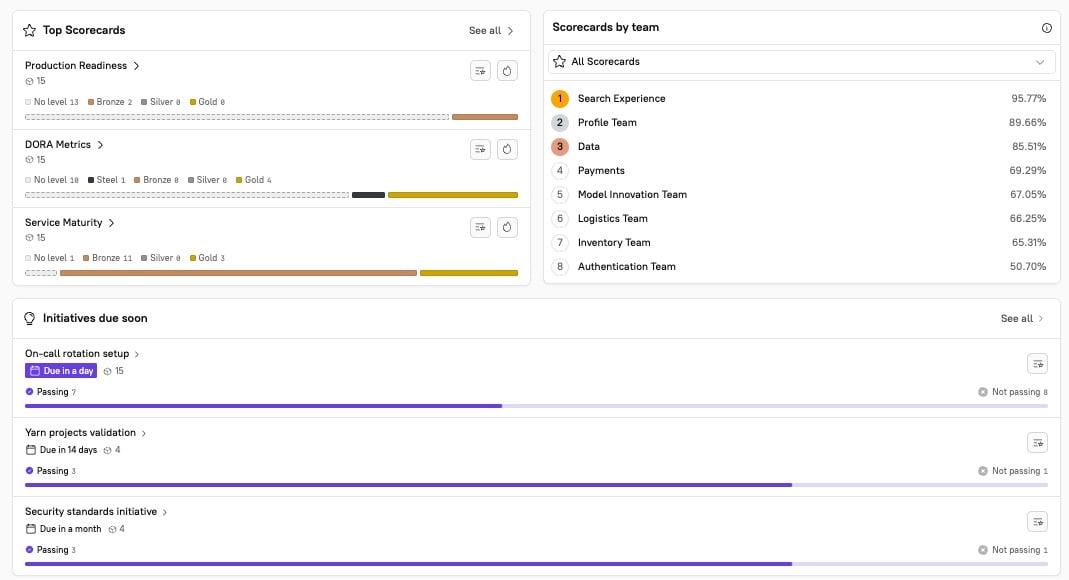Click rank 1 badge for Search Experience
Viewport: 1069px width, 580px height.
click(x=560, y=99)
